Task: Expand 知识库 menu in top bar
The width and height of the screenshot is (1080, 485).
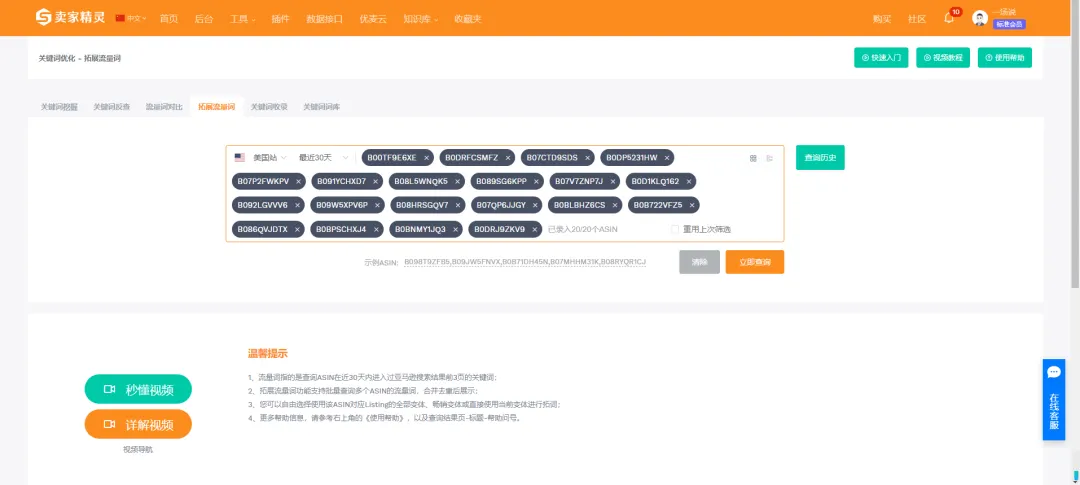Action: 421,19
